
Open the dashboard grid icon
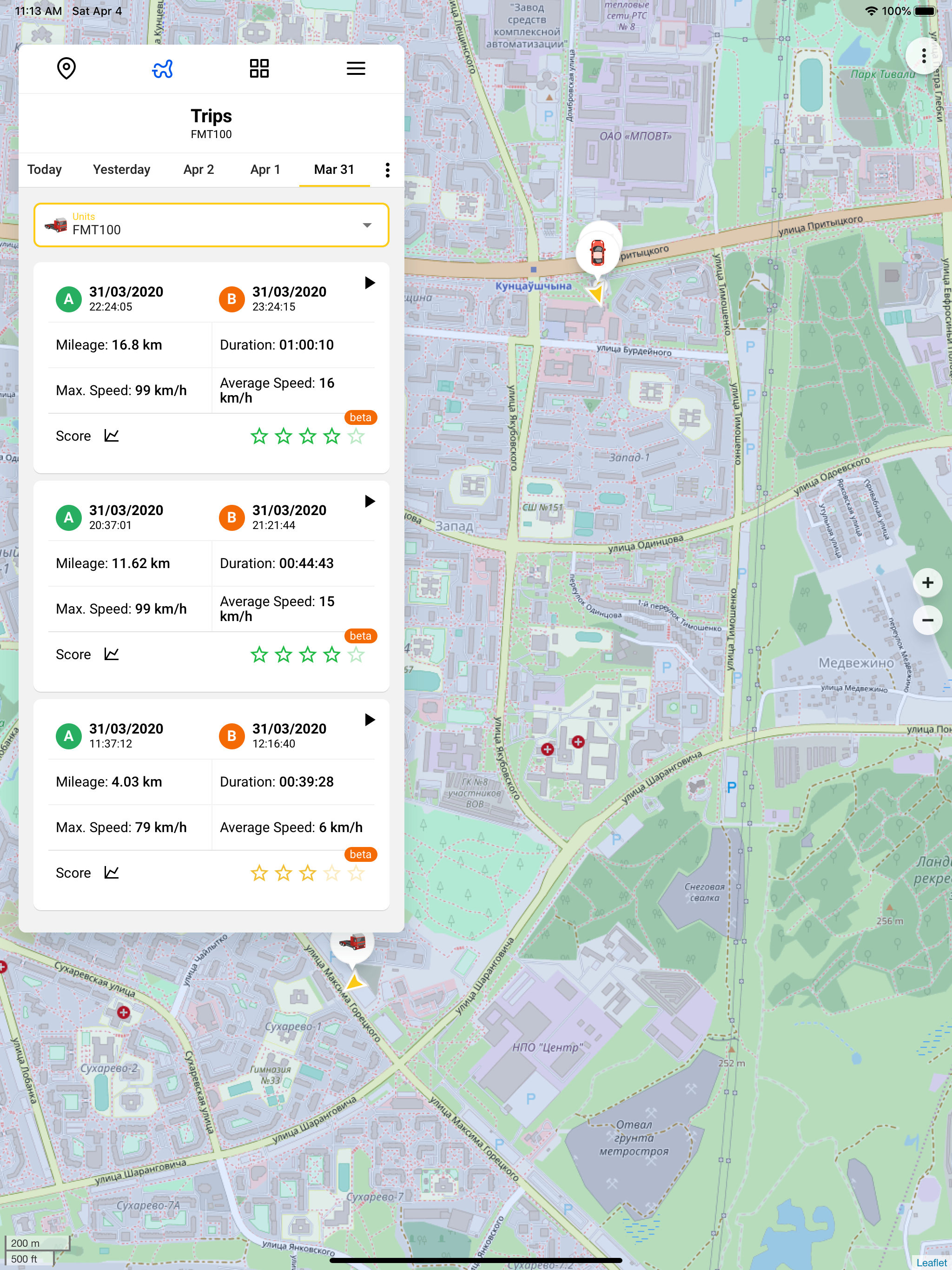259,69
